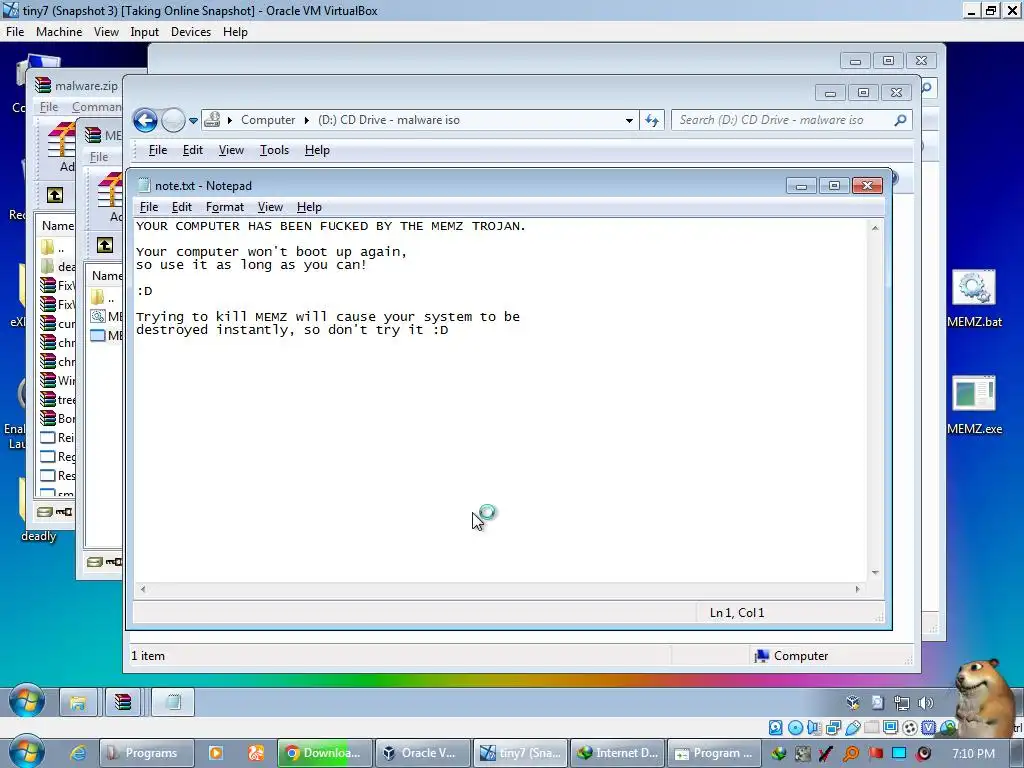
Task: Open Notepad's Format menu
Action: [x=225, y=207]
